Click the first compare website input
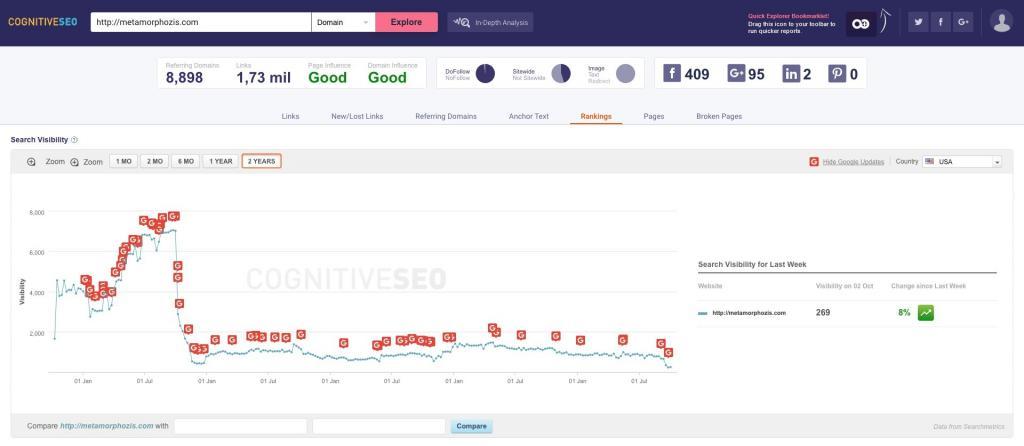Screen dimensions: 1024x446 [240, 426]
